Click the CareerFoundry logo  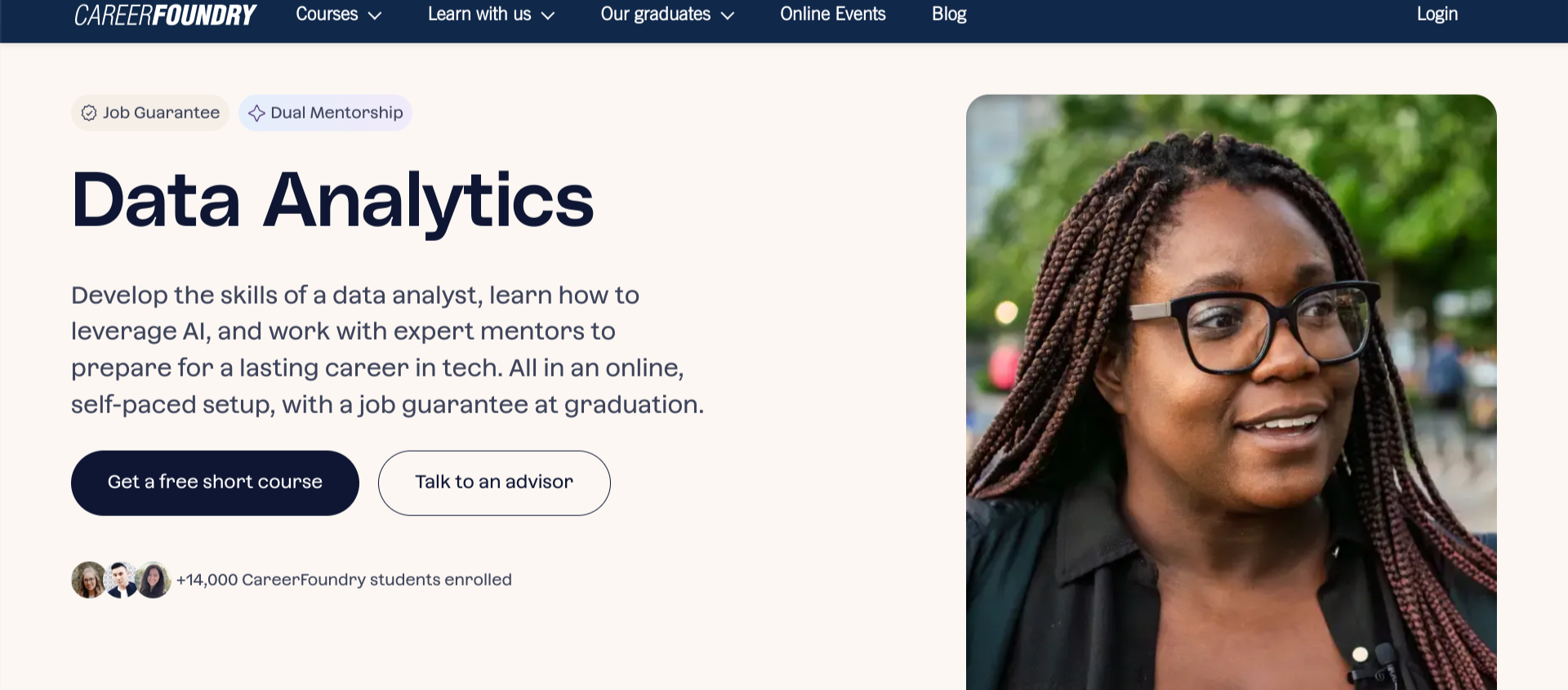(165, 15)
